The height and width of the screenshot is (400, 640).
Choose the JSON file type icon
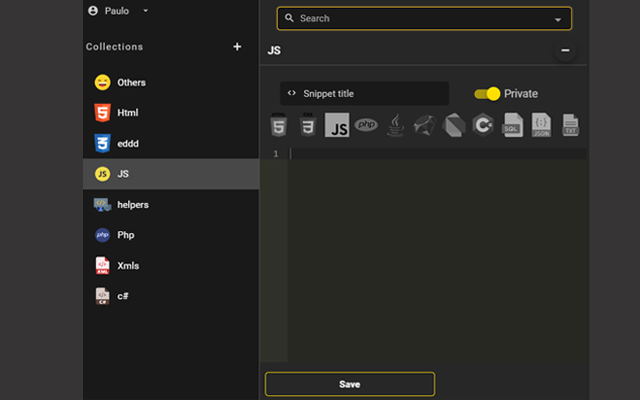[541, 126]
